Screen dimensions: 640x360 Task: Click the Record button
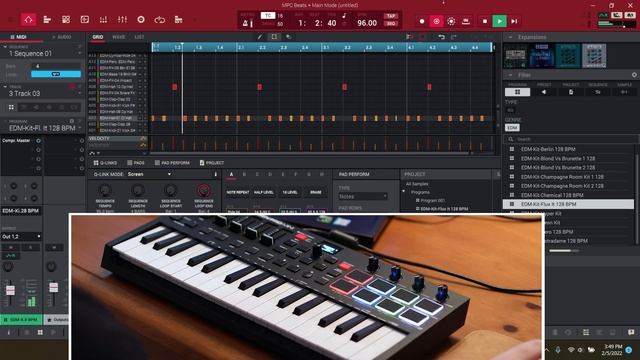422,21
